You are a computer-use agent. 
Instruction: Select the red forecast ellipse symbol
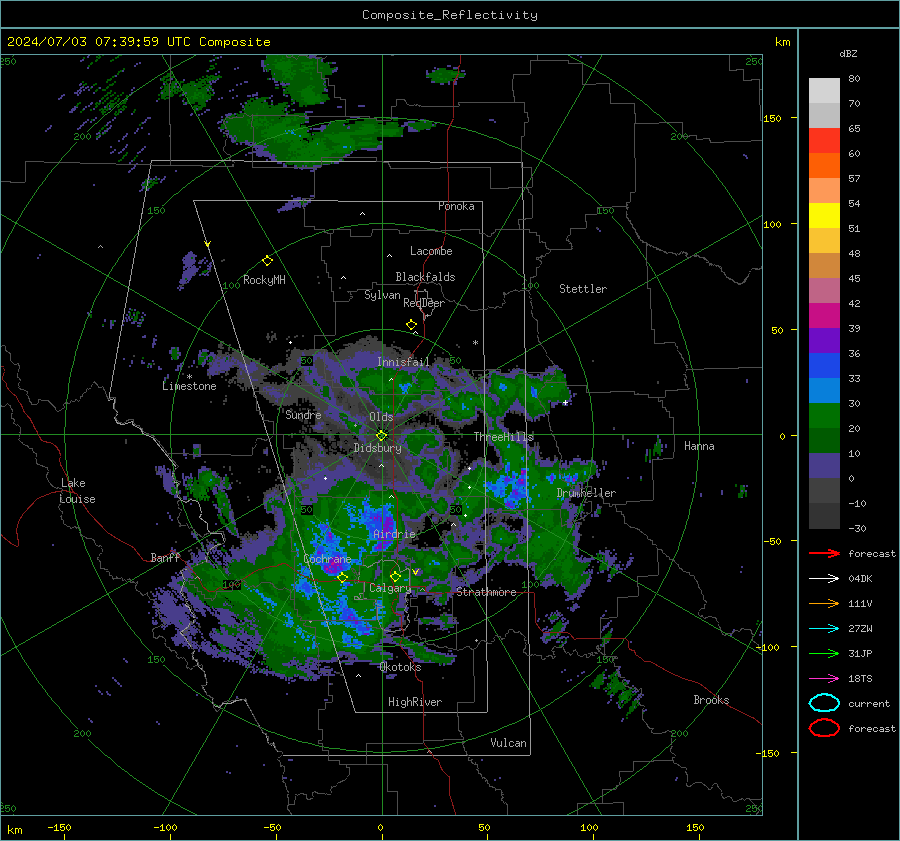point(824,728)
